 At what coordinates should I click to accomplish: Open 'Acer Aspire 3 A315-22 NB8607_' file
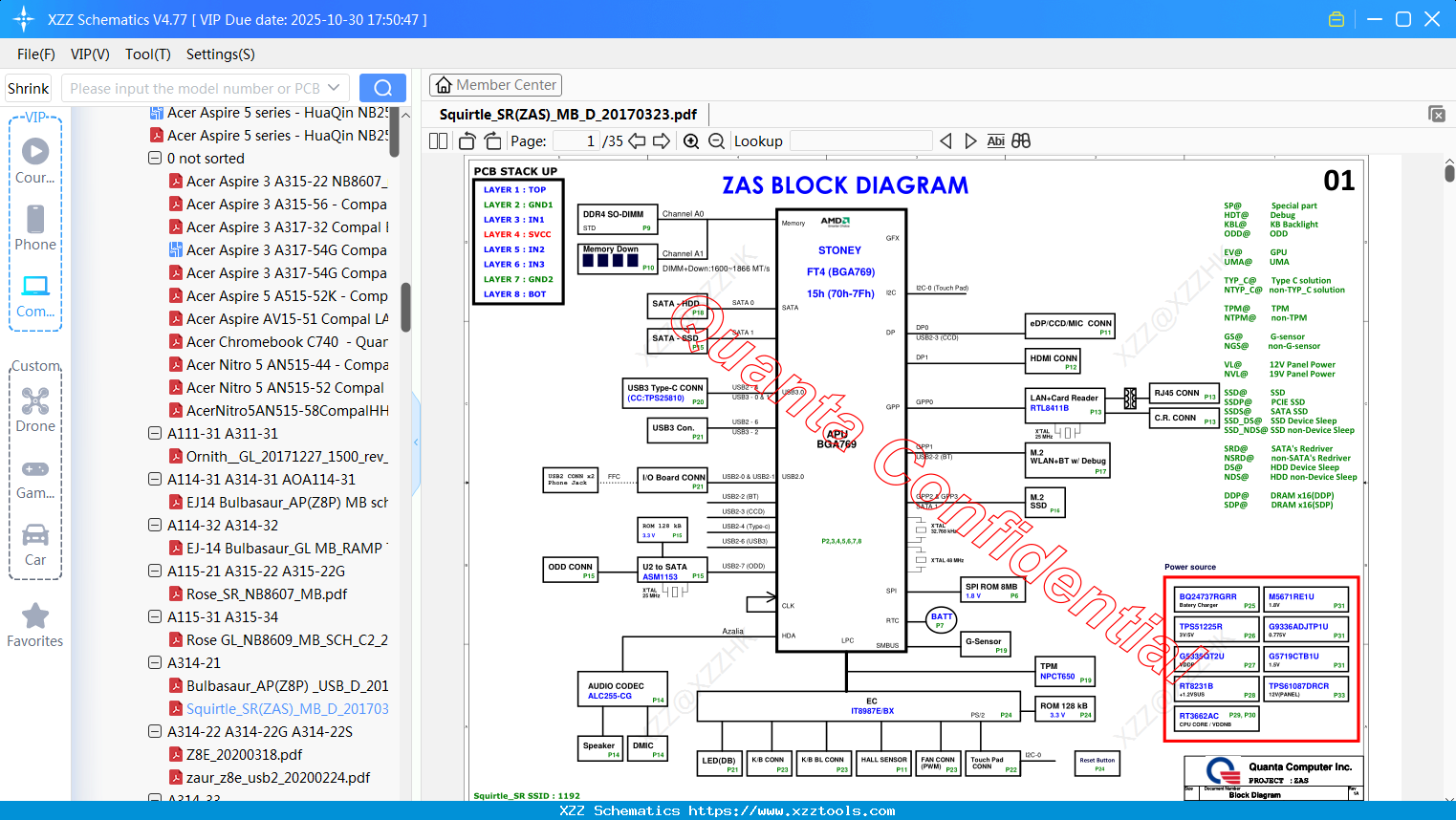277,182
